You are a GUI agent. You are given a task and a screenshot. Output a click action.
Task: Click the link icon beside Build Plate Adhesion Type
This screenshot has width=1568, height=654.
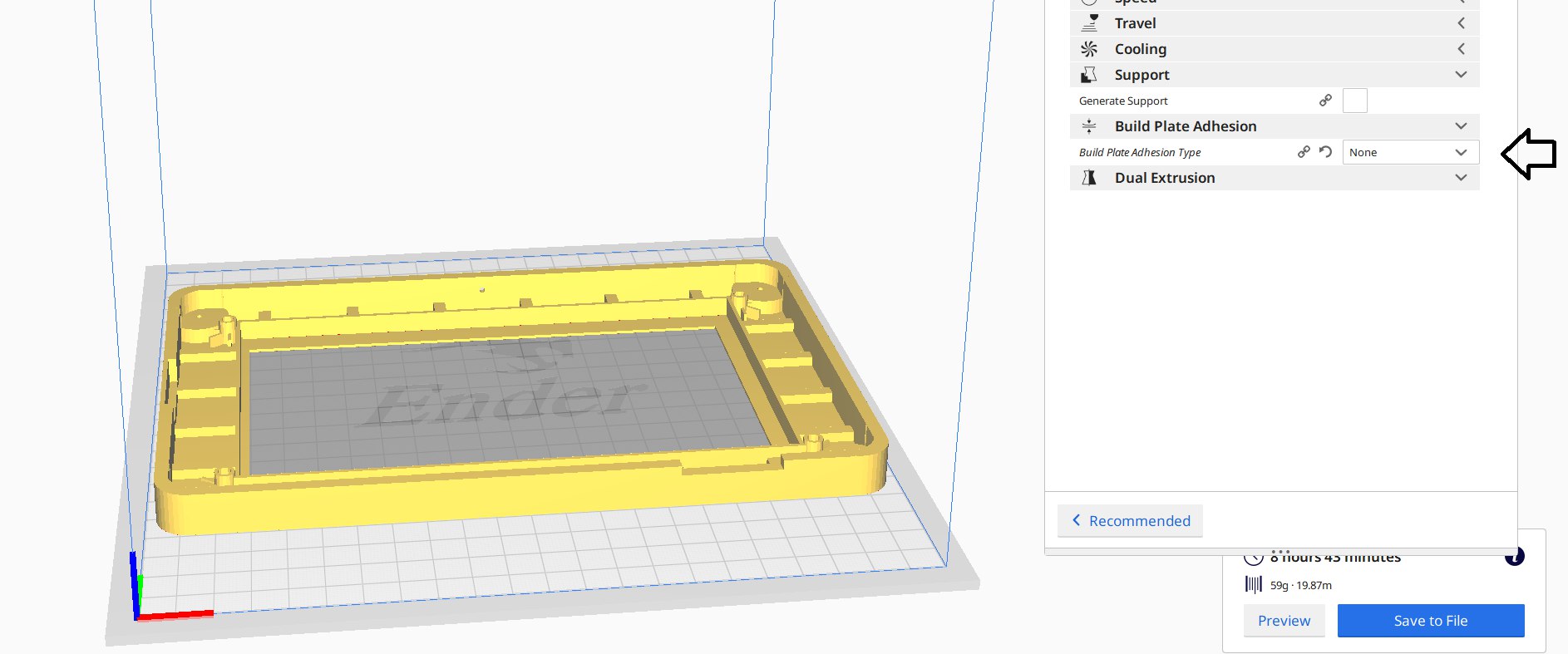(1304, 152)
